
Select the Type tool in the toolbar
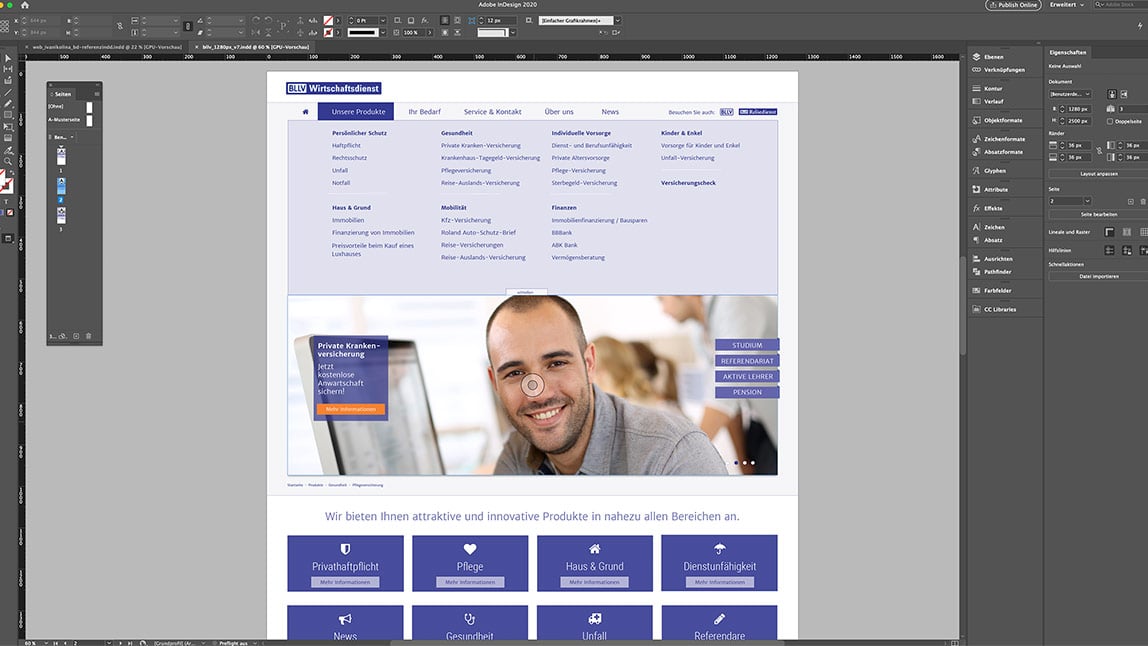pos(6,114)
